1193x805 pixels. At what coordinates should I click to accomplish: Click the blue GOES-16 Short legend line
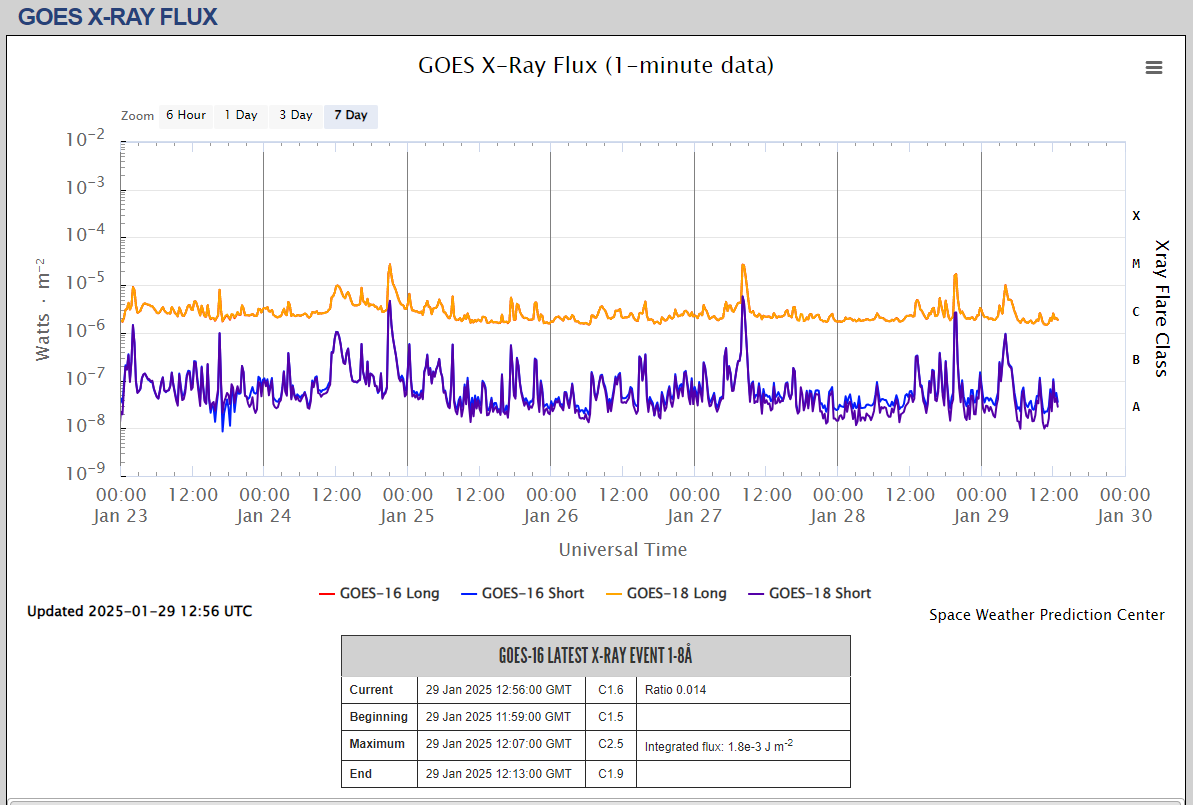(467, 593)
